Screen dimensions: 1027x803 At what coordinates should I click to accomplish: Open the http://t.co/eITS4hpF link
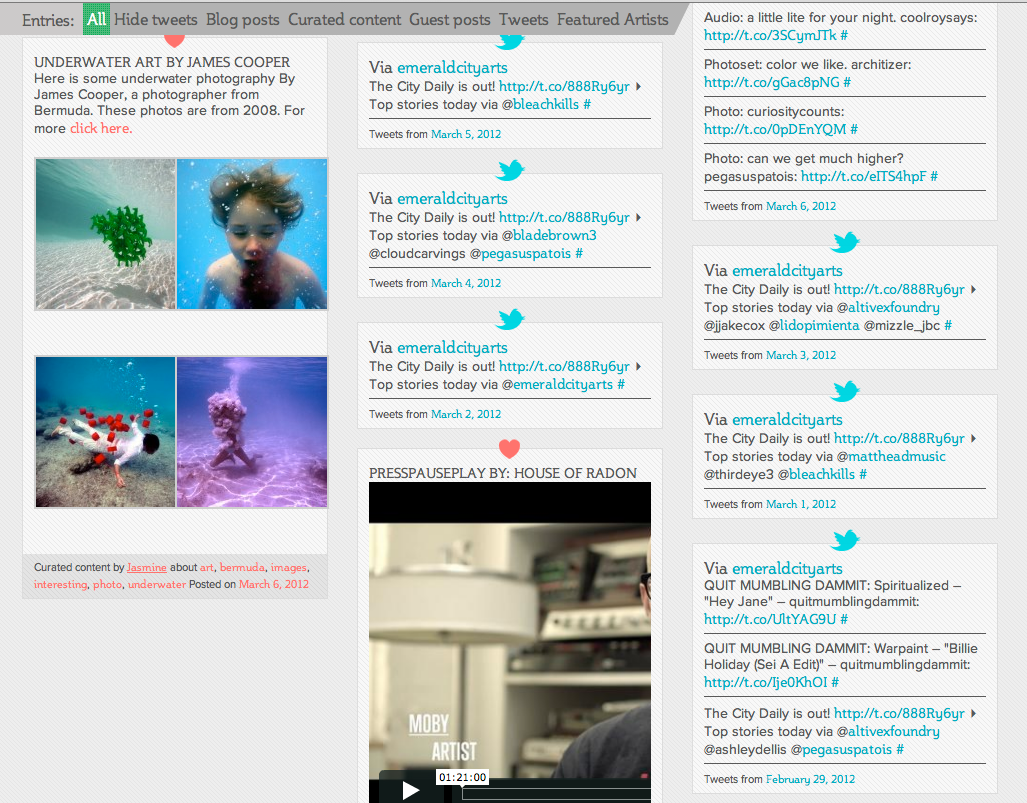864,176
